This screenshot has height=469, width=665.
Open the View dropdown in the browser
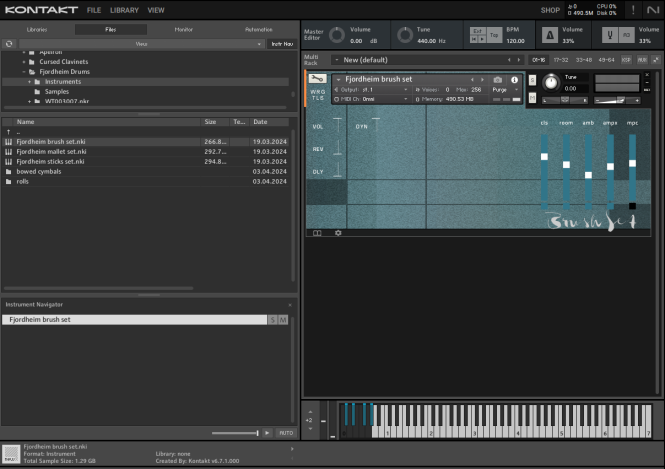click(x=141, y=44)
